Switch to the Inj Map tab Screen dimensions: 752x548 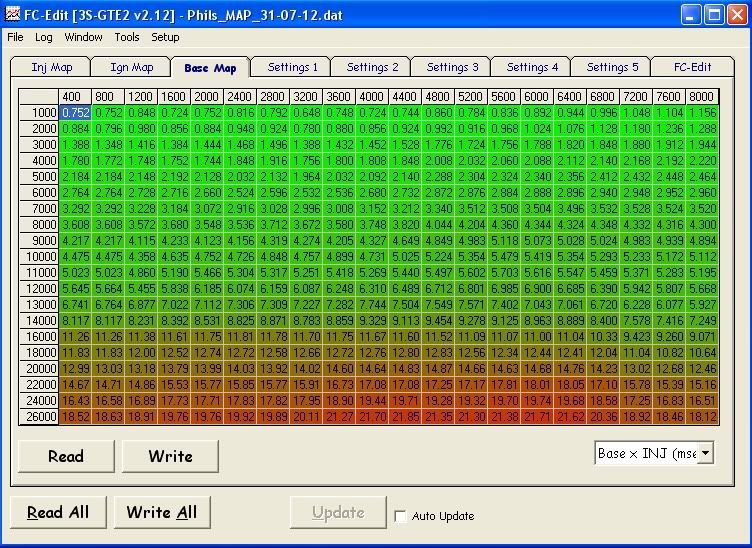51,67
